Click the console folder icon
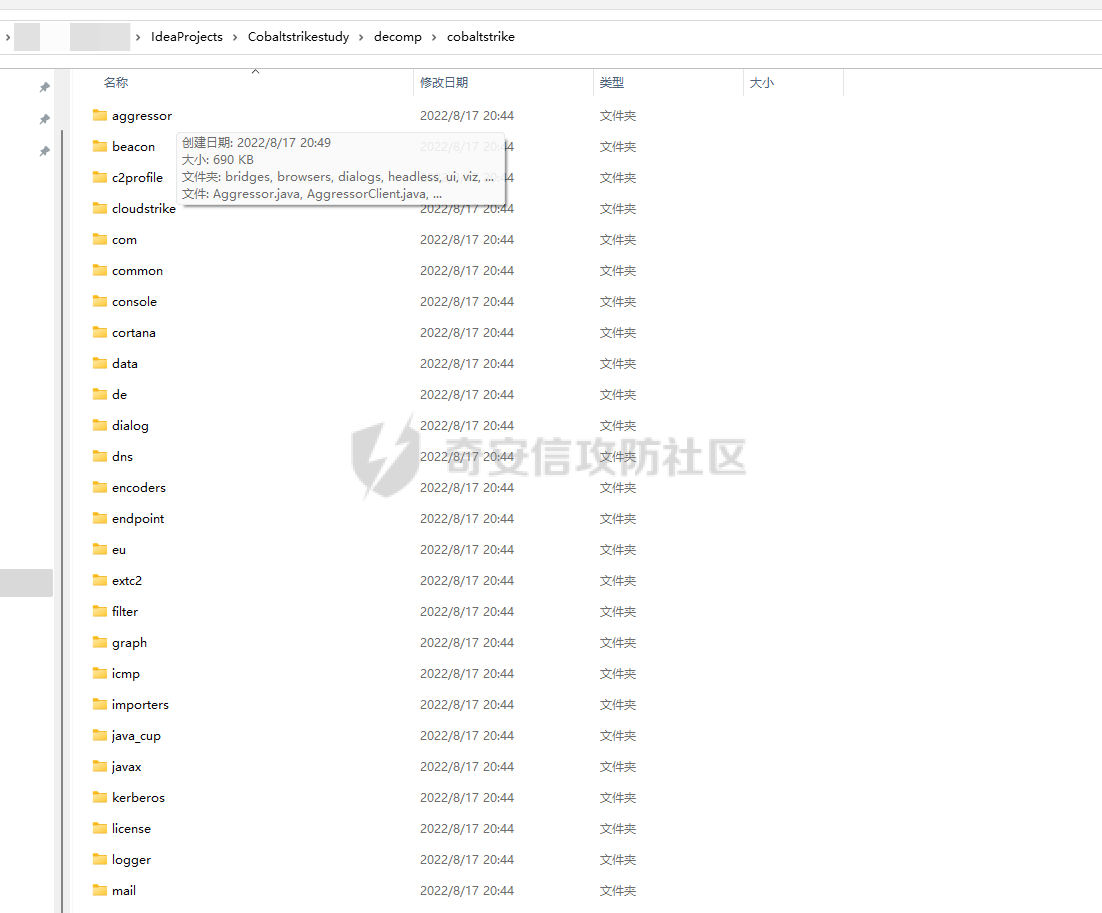The width and height of the screenshot is (1102, 913). (x=100, y=301)
